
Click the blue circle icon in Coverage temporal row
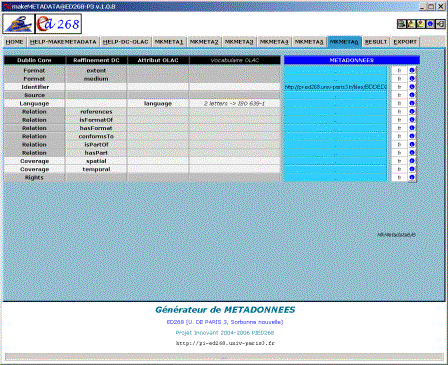click(x=412, y=169)
